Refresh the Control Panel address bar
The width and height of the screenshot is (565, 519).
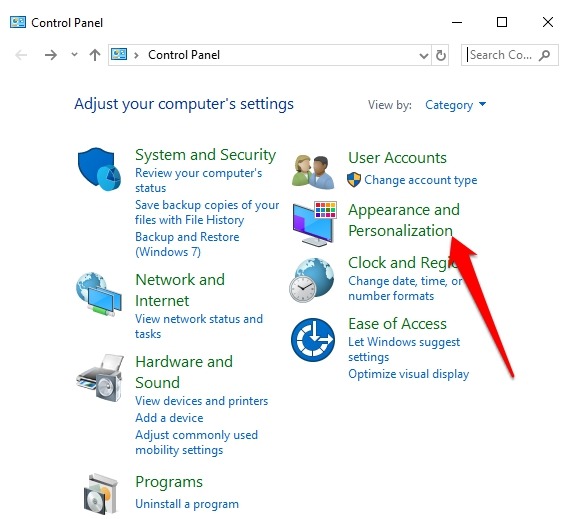[x=440, y=55]
